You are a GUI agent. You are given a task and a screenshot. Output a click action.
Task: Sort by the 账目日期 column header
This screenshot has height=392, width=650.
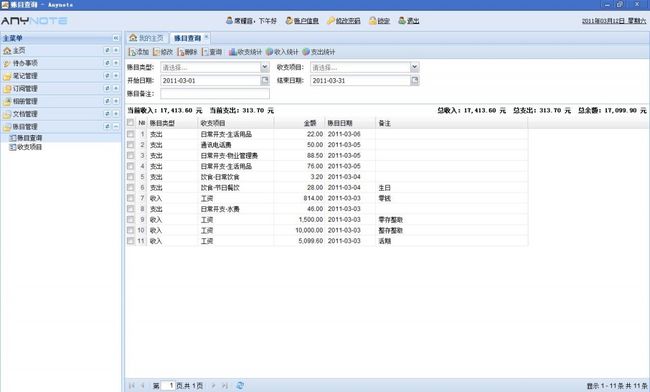coord(350,123)
